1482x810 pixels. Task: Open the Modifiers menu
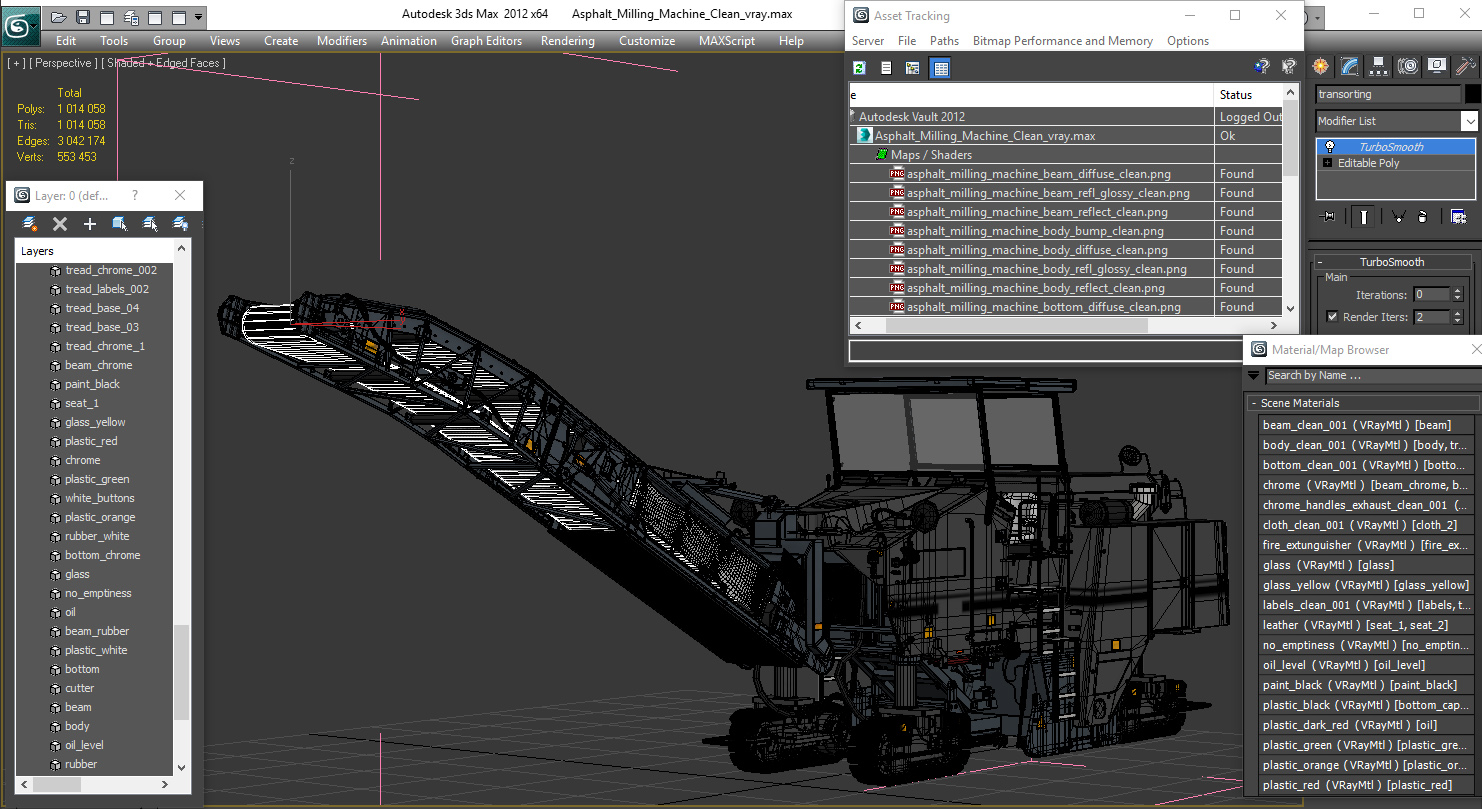[342, 41]
